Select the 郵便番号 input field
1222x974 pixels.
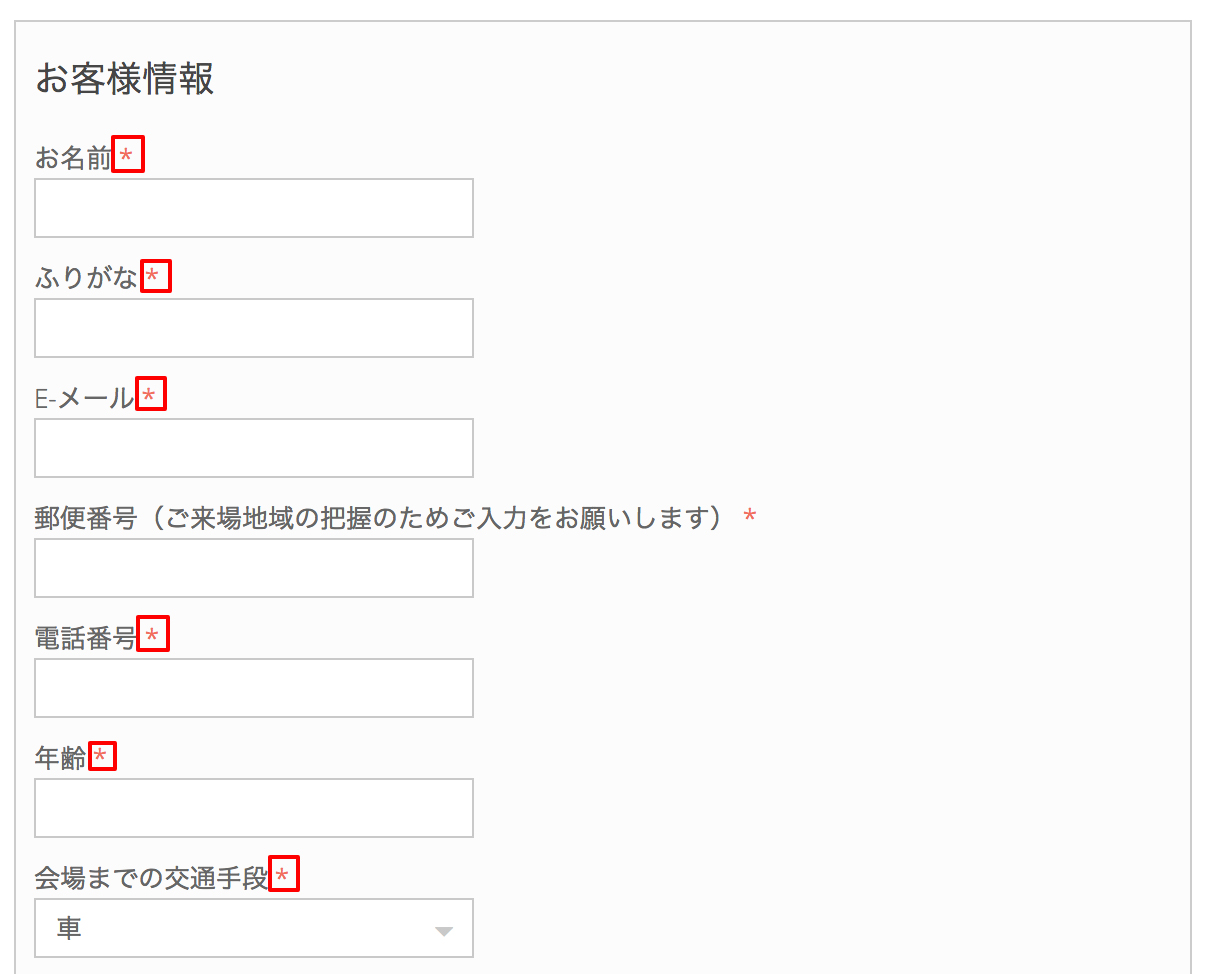[254, 568]
